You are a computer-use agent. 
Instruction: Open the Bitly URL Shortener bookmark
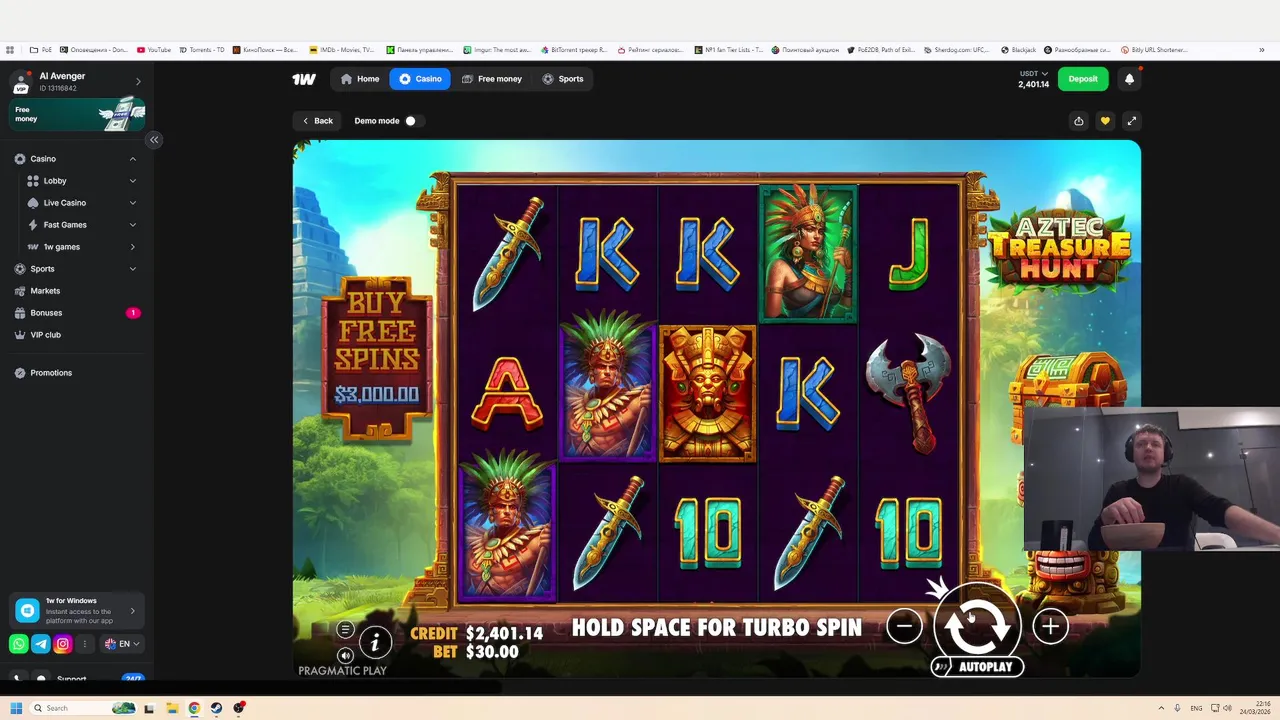click(1153, 49)
